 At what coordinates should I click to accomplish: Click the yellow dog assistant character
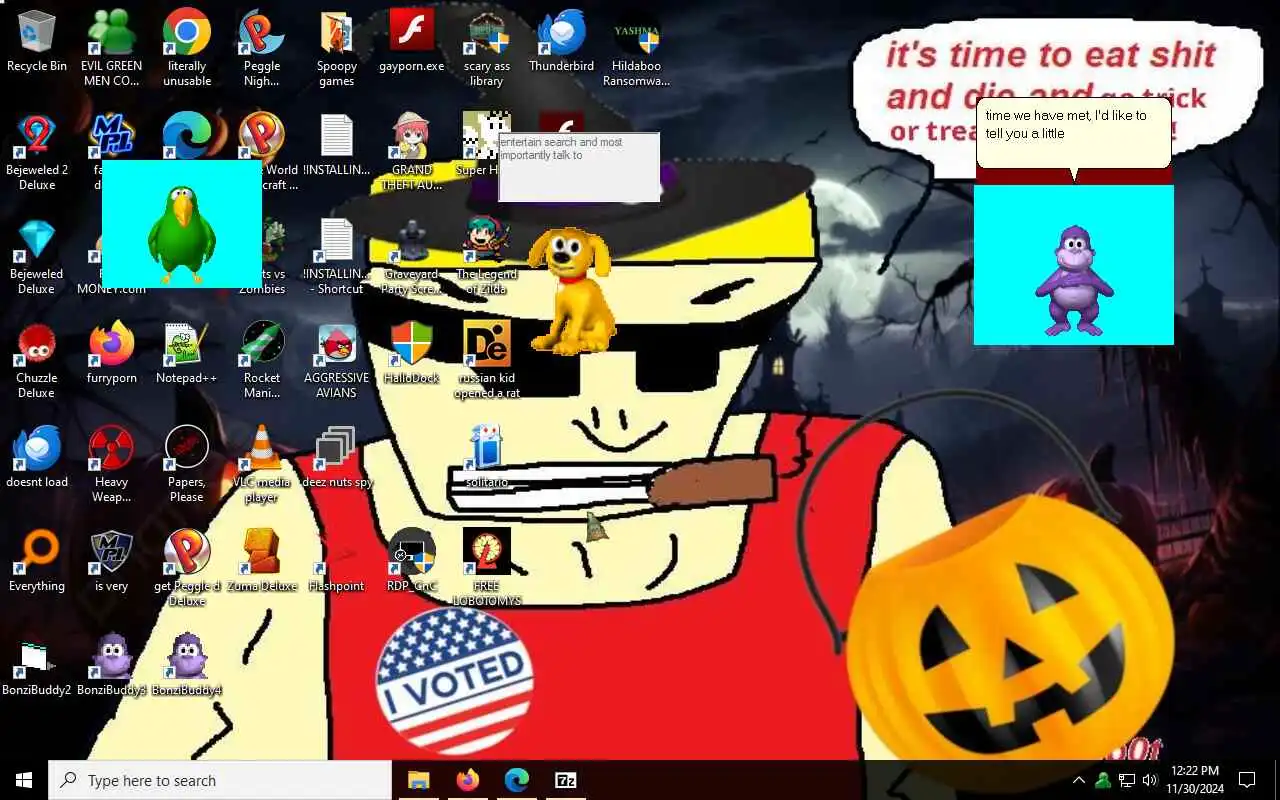pos(570,290)
